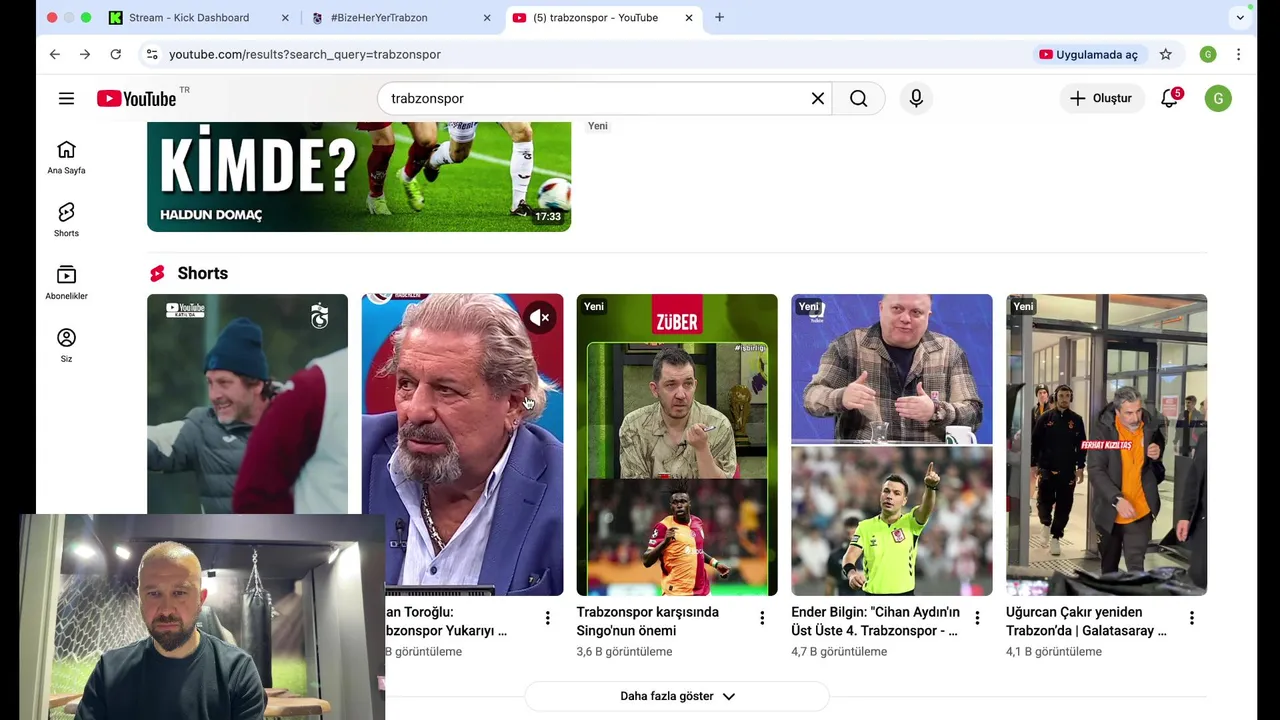1280x720 pixels.
Task: Bookmark this page with the star icon
Action: point(1166,54)
